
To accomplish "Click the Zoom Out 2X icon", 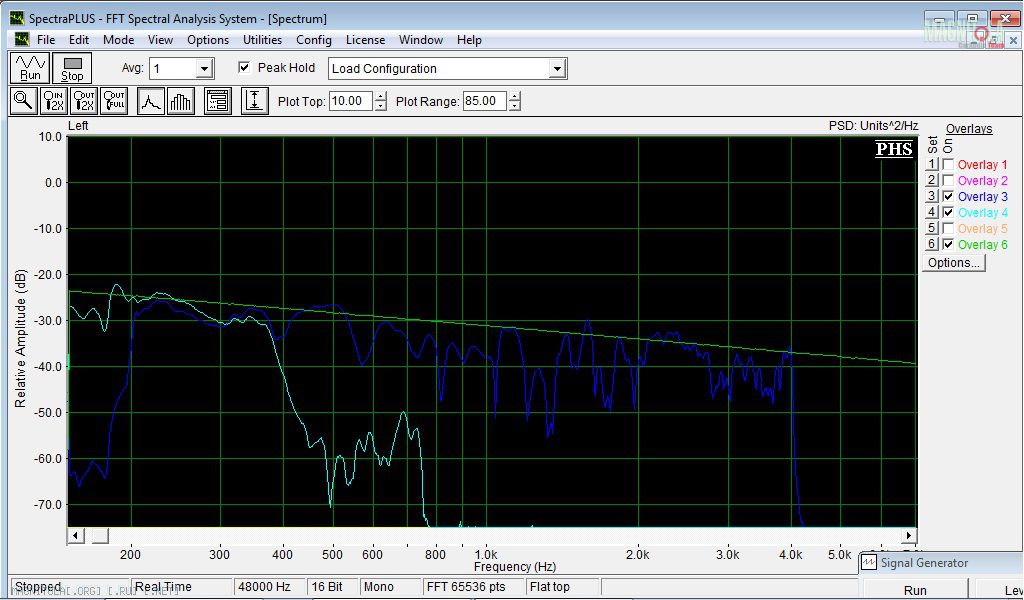I will pyautogui.click(x=84, y=101).
